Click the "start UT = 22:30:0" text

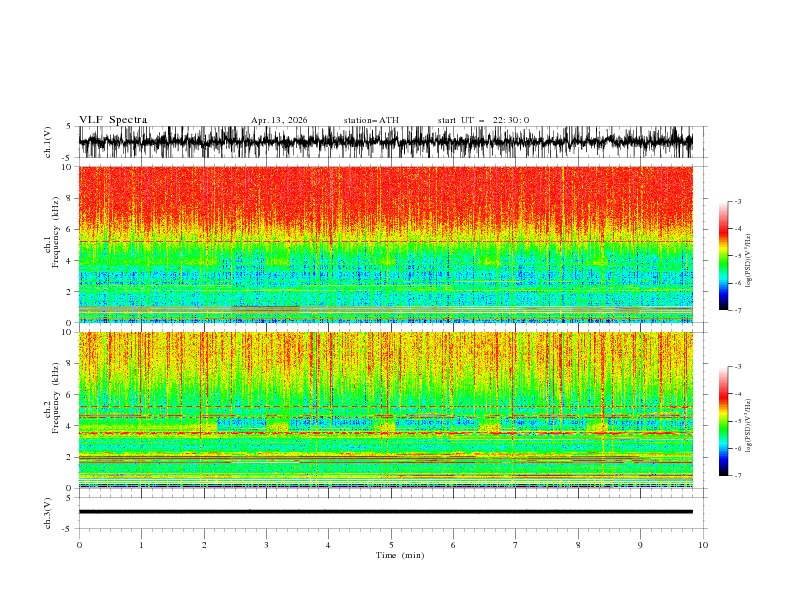(x=483, y=120)
